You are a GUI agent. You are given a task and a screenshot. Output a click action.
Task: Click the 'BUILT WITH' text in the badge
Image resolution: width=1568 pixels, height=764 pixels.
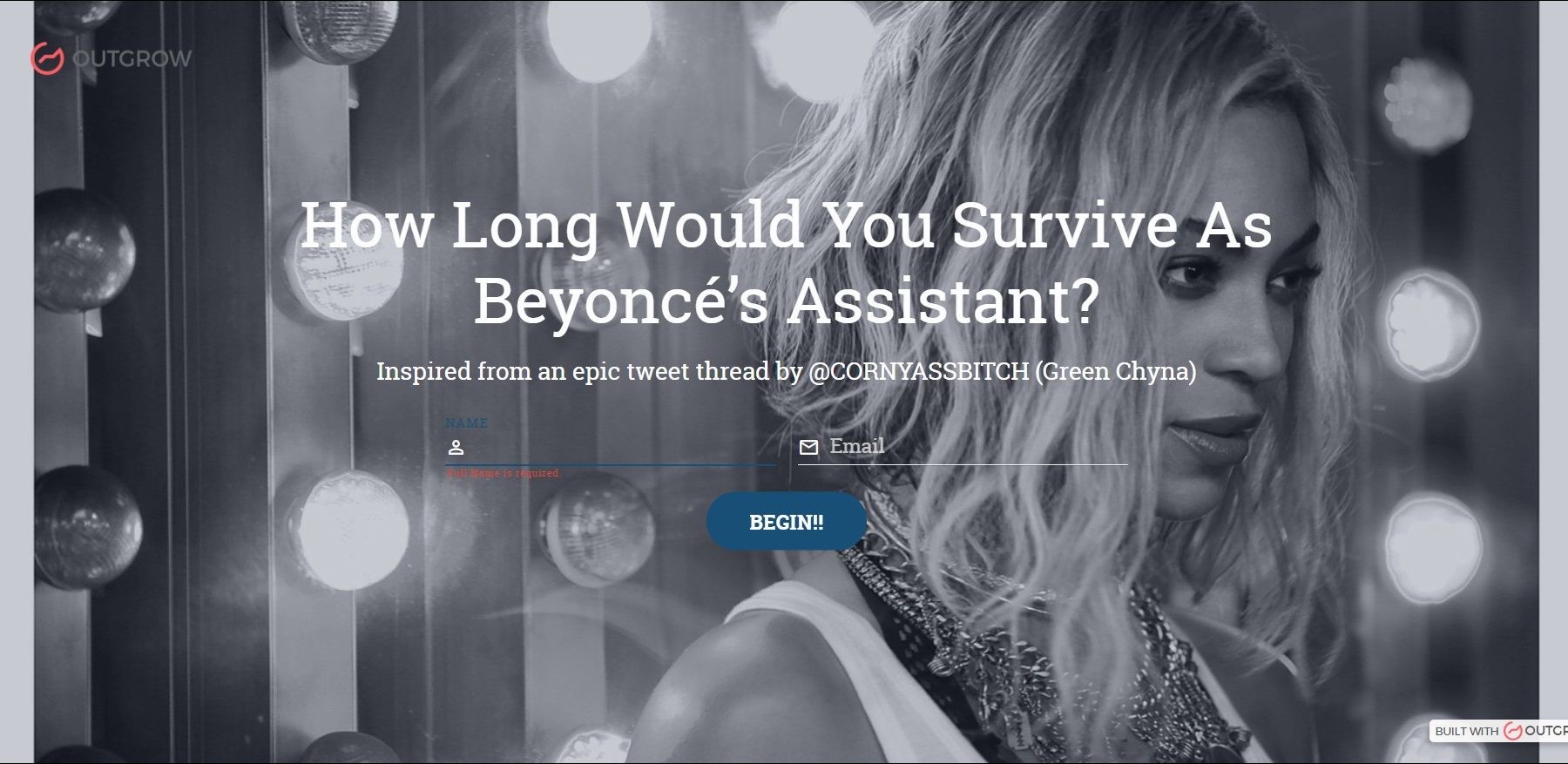pos(1467,732)
